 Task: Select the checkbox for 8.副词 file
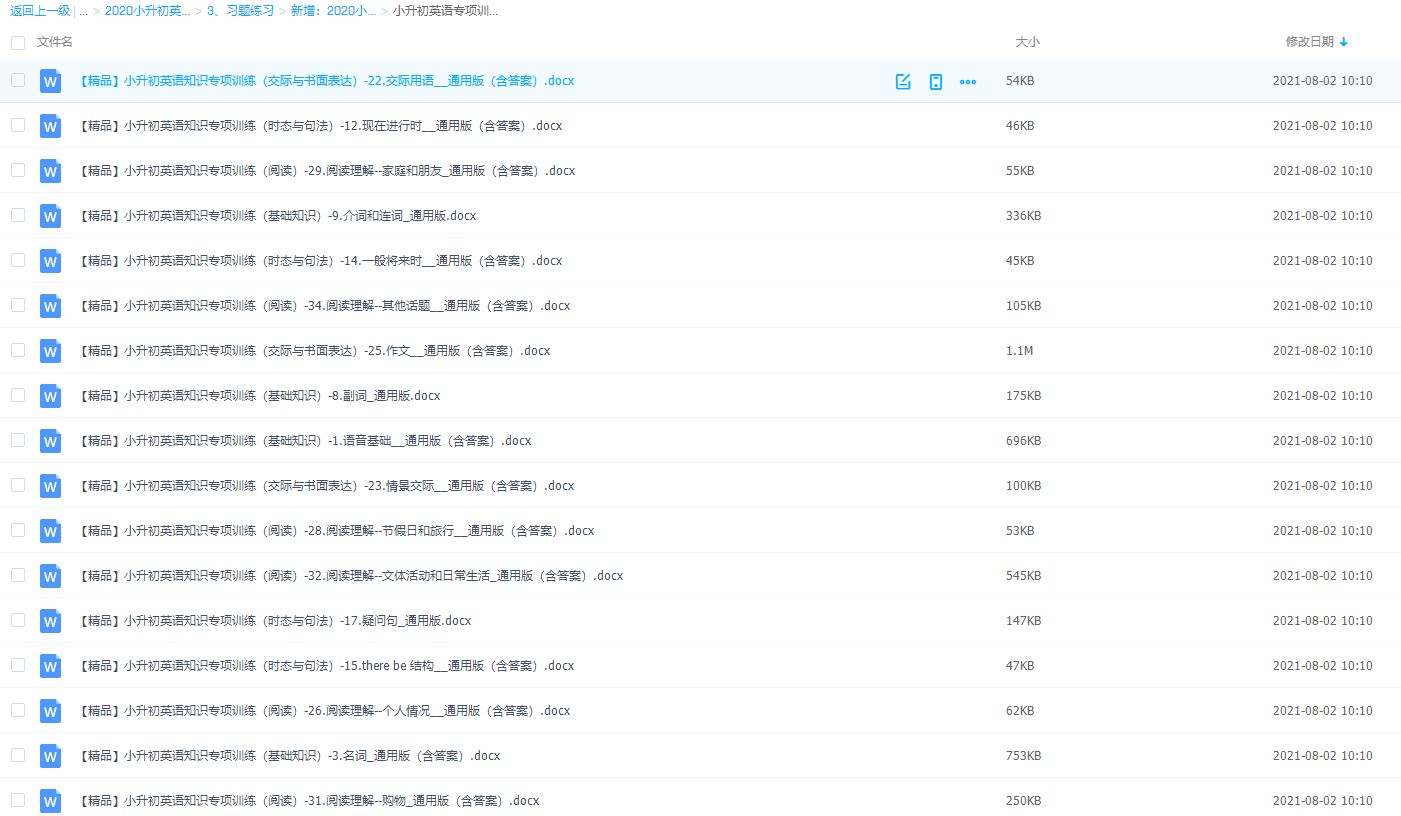18,395
